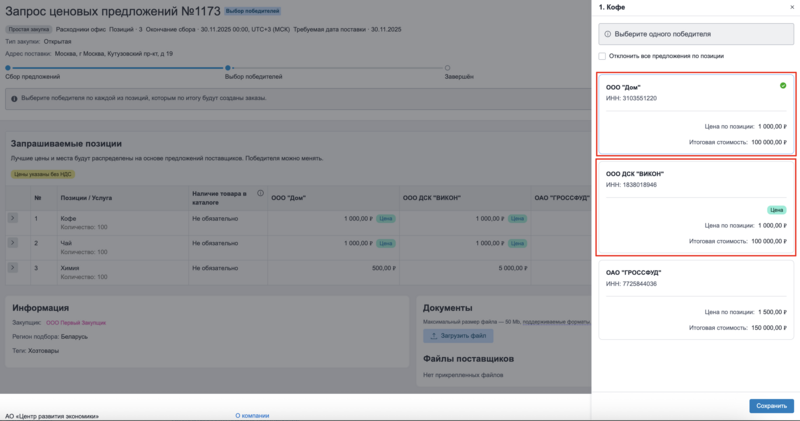This screenshot has height=421, width=800.
Task: Click the 'Выбор победителей' progress step
Action: pos(253,76)
